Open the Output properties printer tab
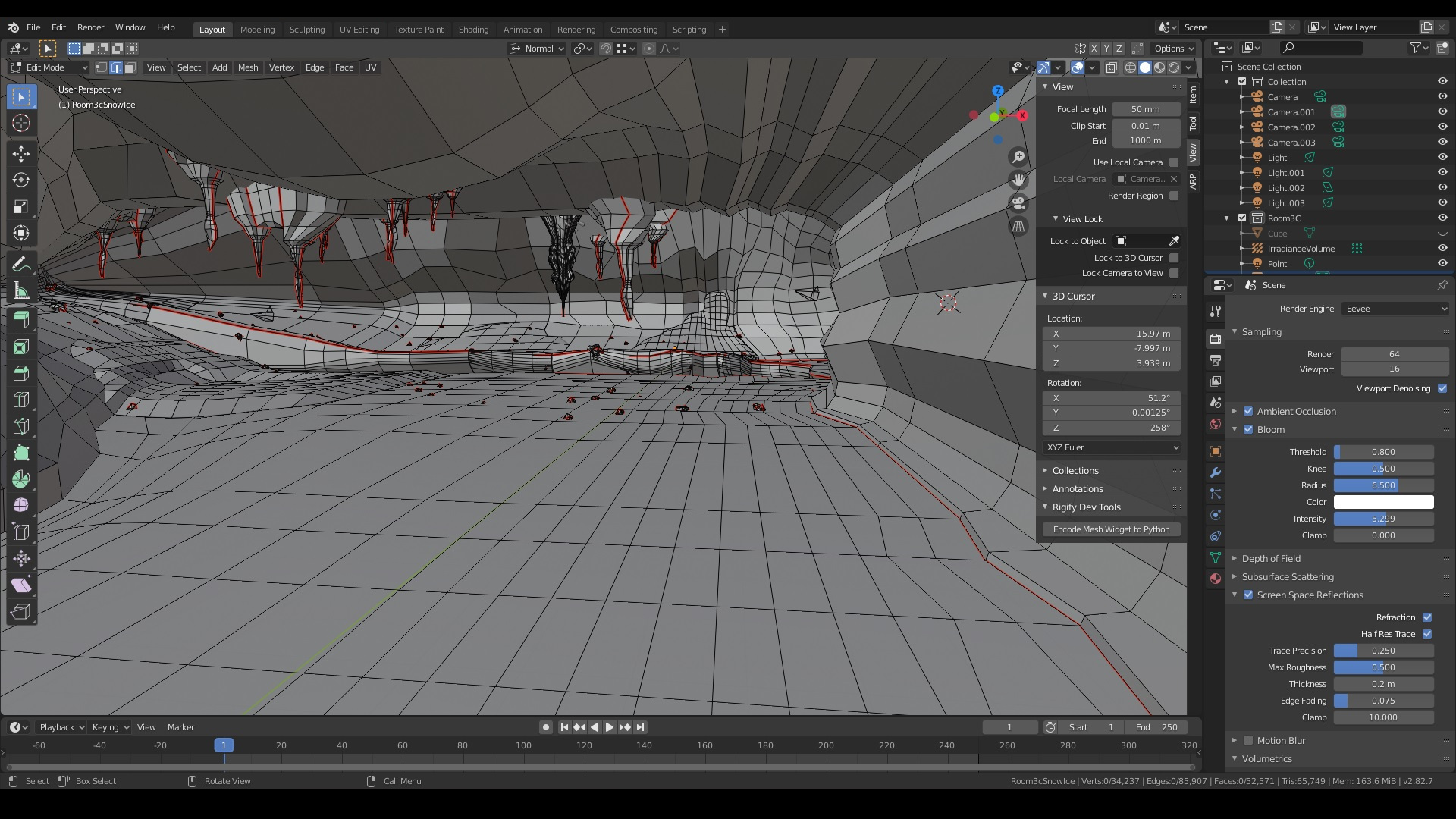The height and width of the screenshot is (819, 1456). 1216,360
